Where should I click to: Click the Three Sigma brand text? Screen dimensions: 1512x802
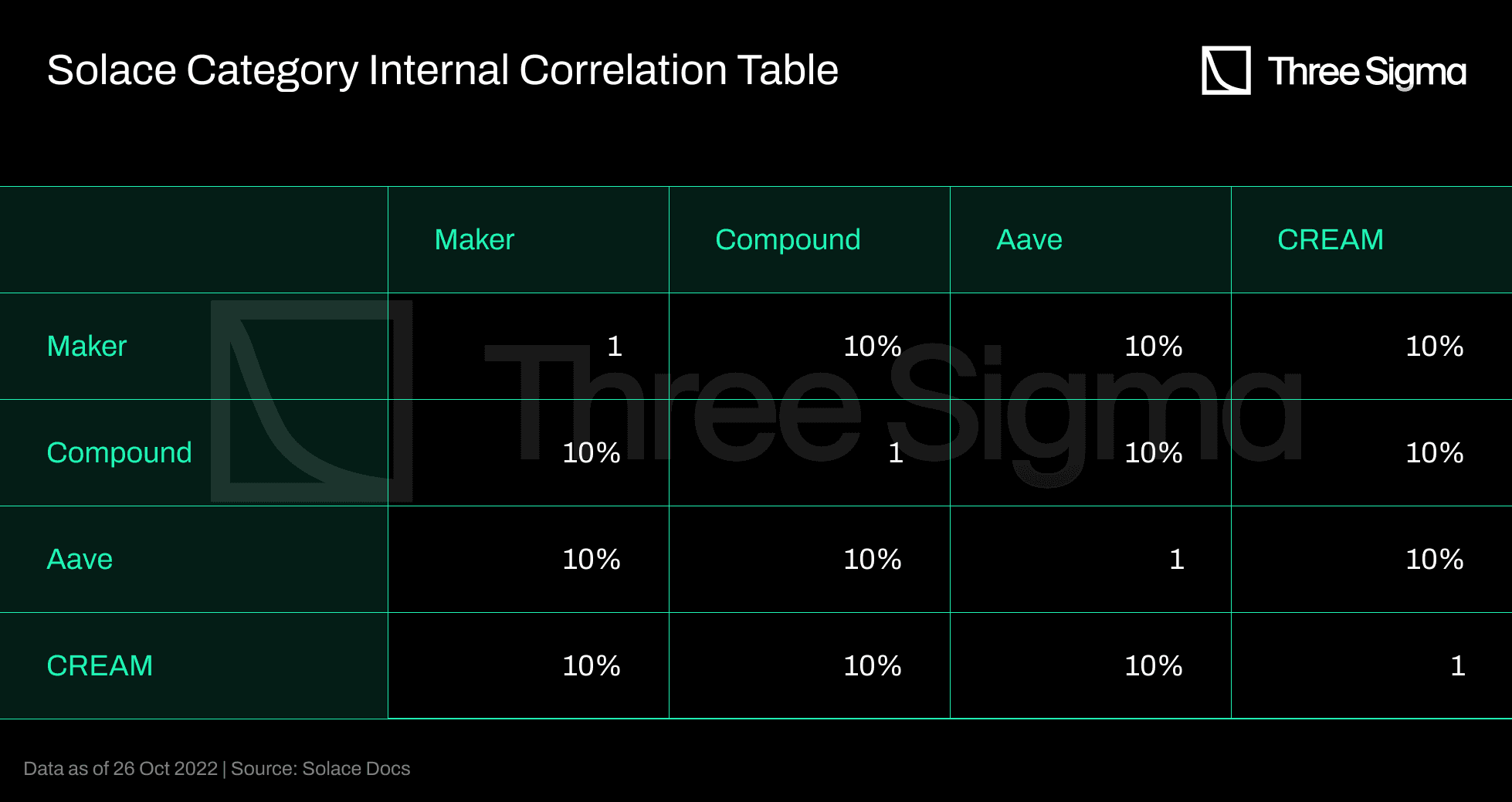pyautogui.click(x=1366, y=72)
